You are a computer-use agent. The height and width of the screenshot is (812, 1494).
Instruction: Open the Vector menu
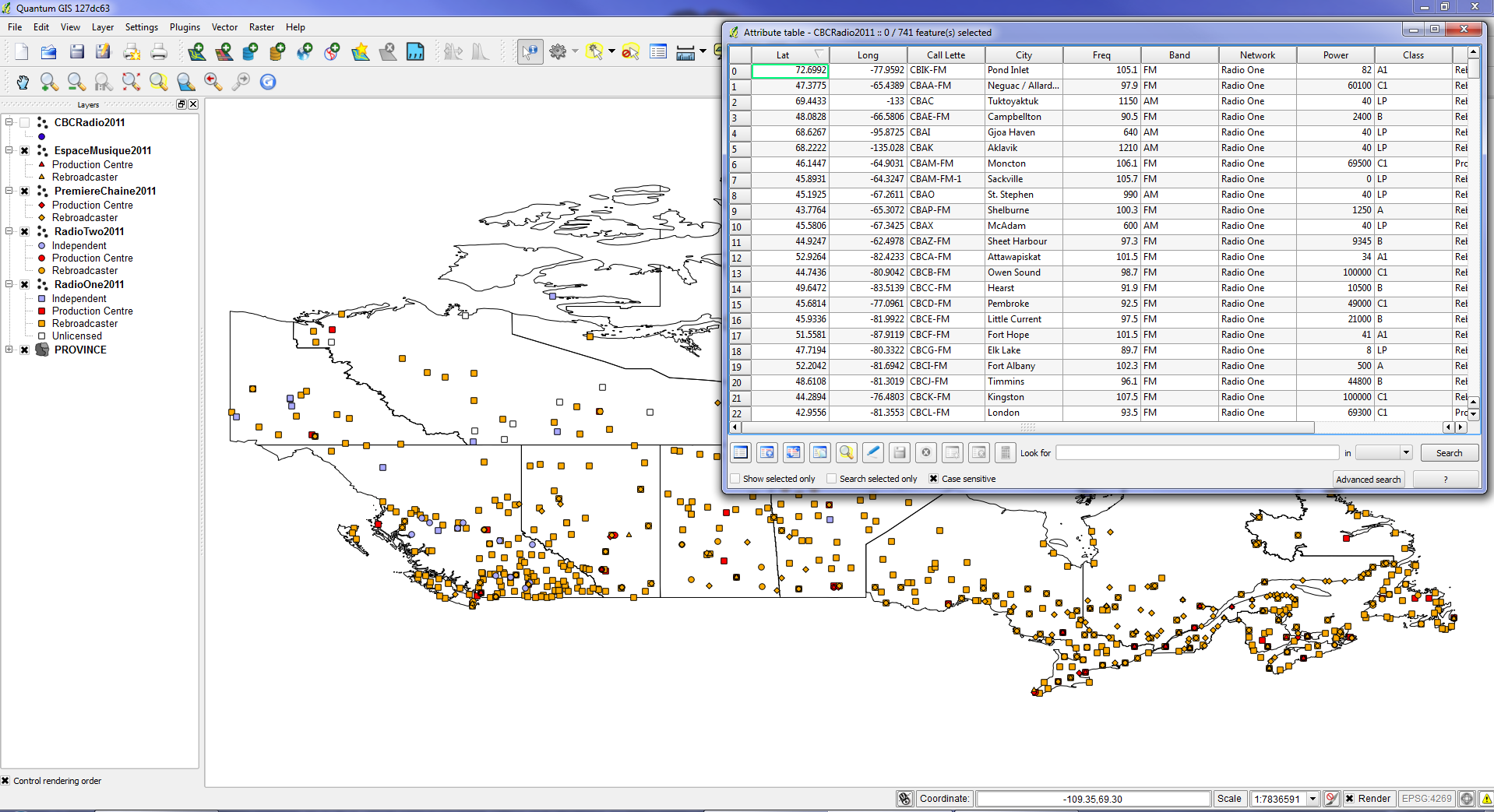[x=224, y=27]
